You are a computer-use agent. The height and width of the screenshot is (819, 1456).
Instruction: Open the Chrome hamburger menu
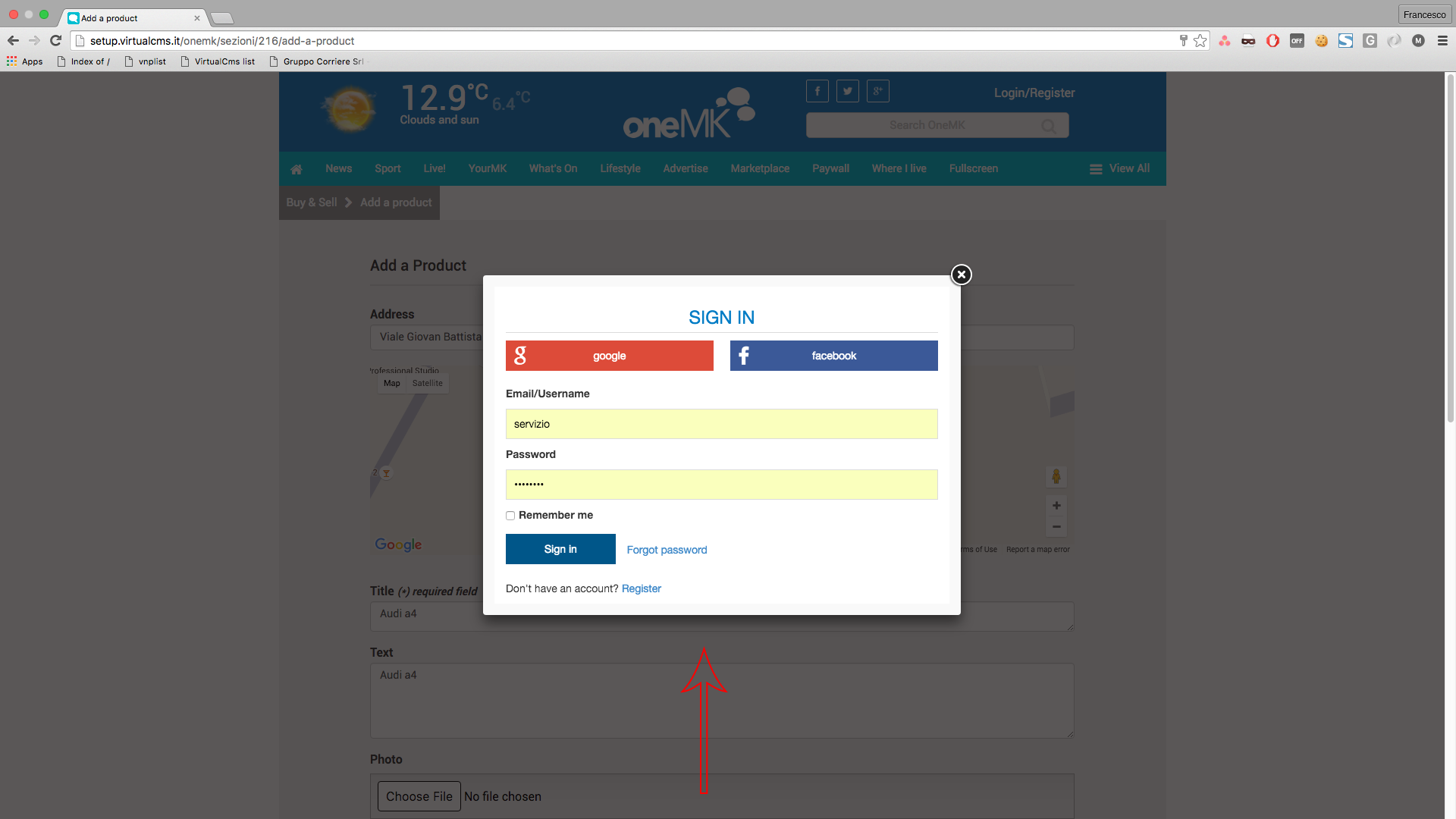click(x=1442, y=41)
